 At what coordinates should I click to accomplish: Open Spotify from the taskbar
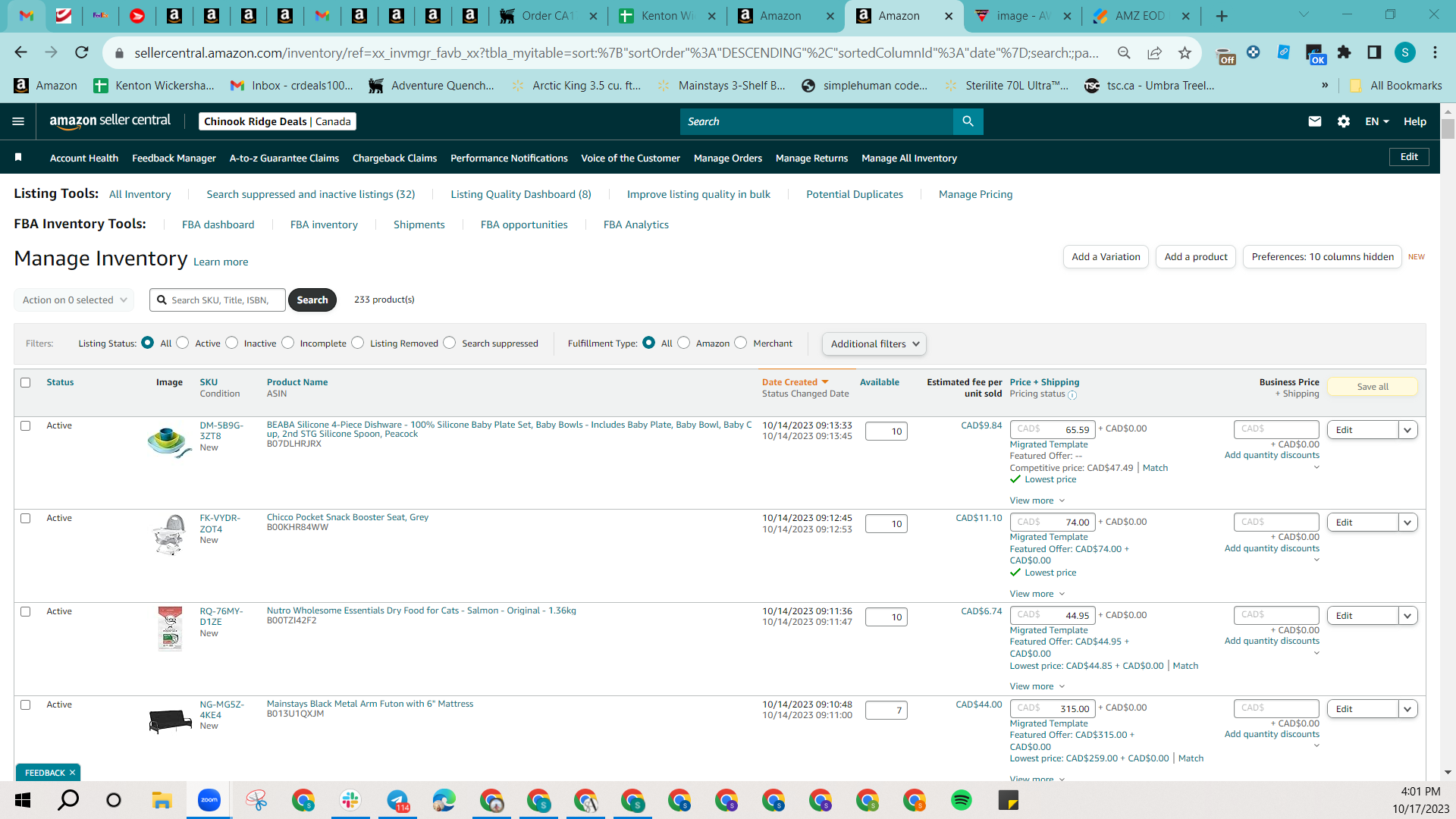[962, 800]
